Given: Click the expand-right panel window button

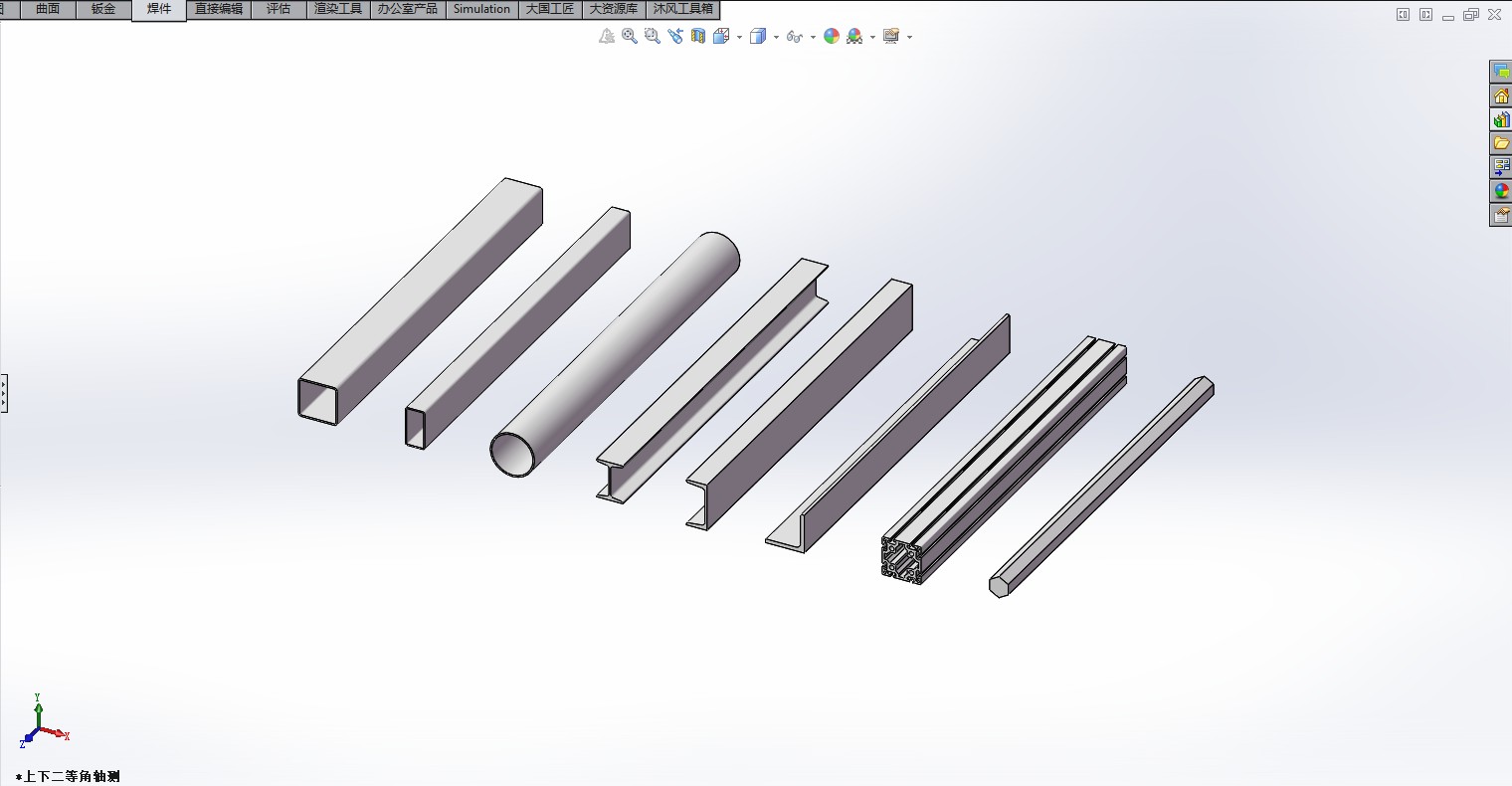Looking at the screenshot, I should 1425,15.
